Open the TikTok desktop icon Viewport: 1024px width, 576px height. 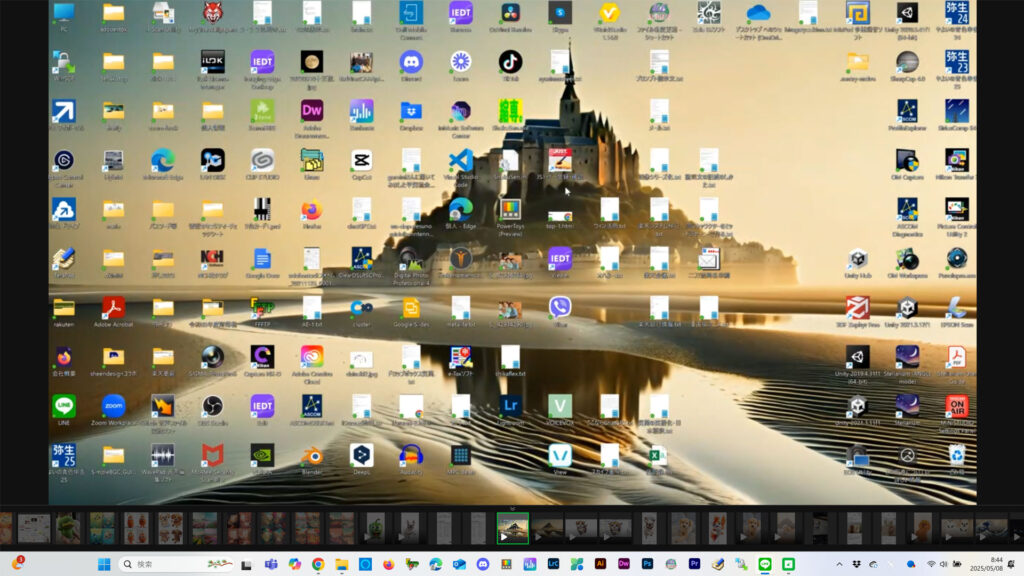pyautogui.click(x=510, y=63)
